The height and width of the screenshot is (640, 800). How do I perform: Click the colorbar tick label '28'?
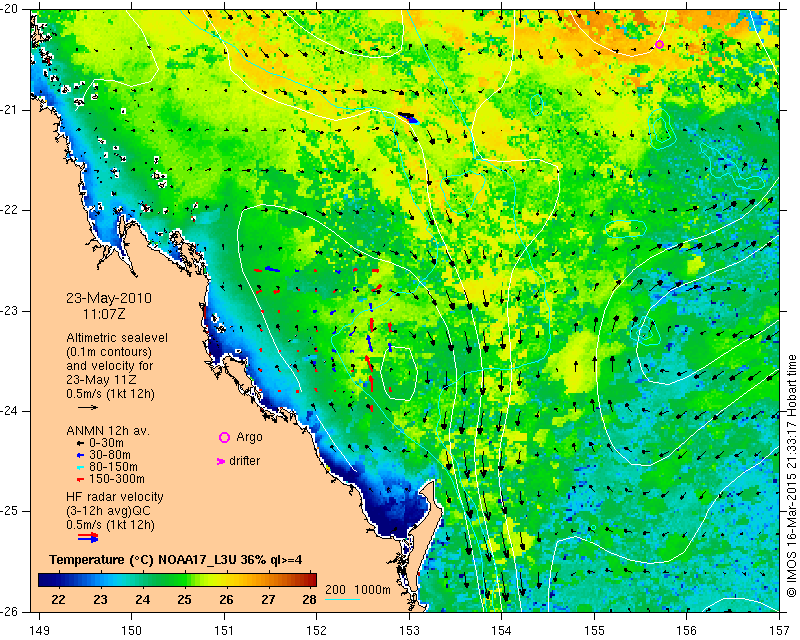(309, 600)
